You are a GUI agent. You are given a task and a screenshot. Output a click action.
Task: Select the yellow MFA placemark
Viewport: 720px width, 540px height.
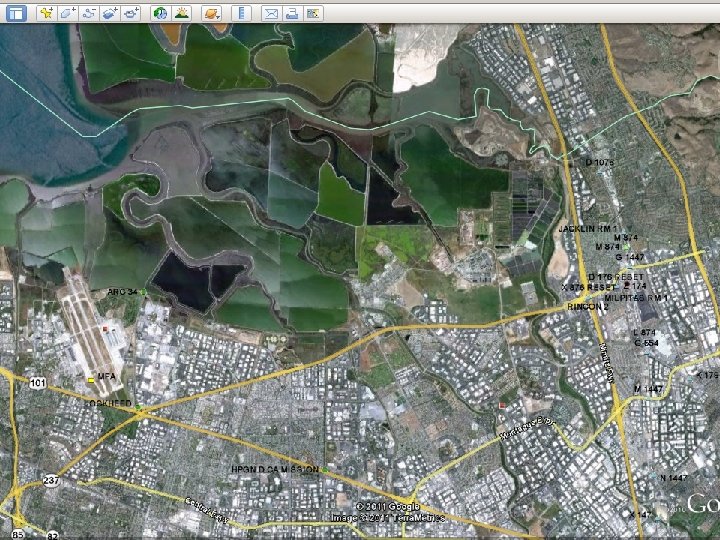pyautogui.click(x=91, y=380)
